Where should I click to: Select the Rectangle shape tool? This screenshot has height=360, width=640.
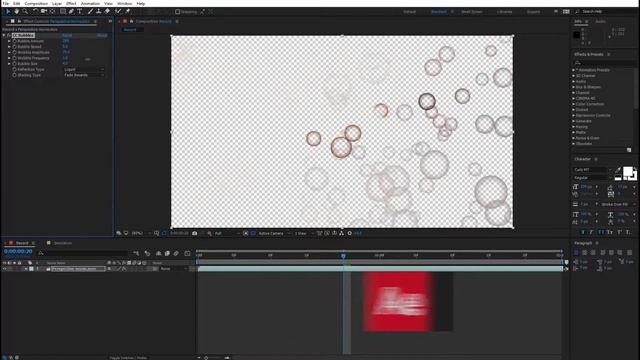63,11
